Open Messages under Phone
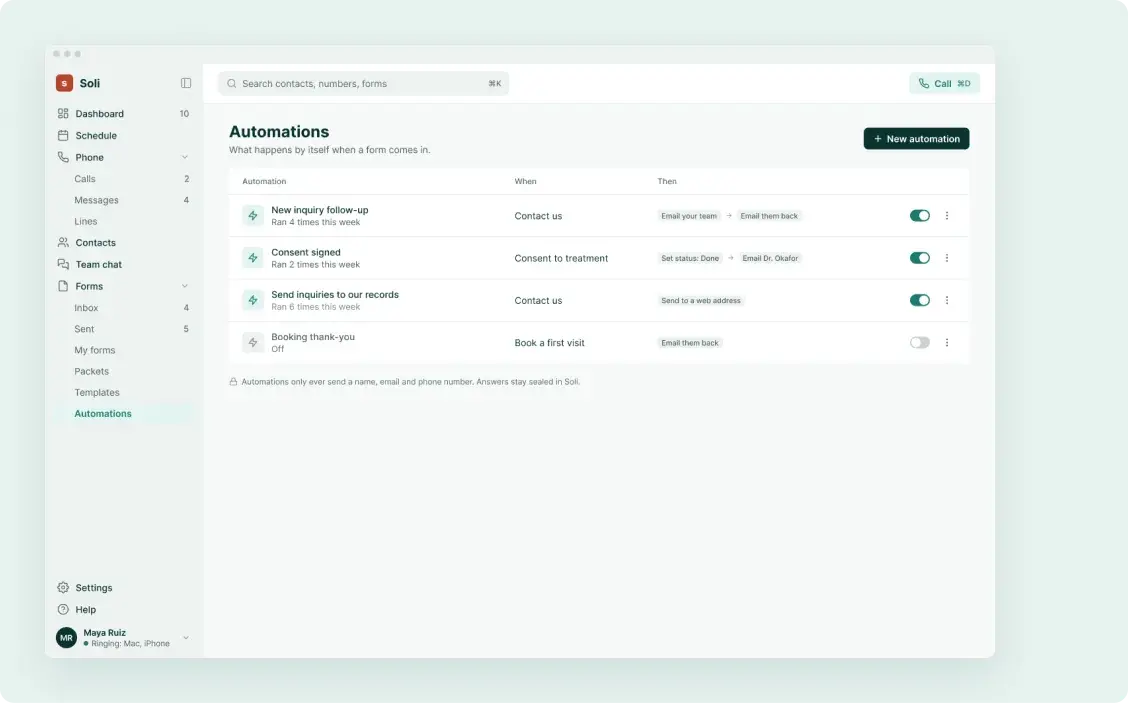This screenshot has width=1128, height=703. [124, 200]
